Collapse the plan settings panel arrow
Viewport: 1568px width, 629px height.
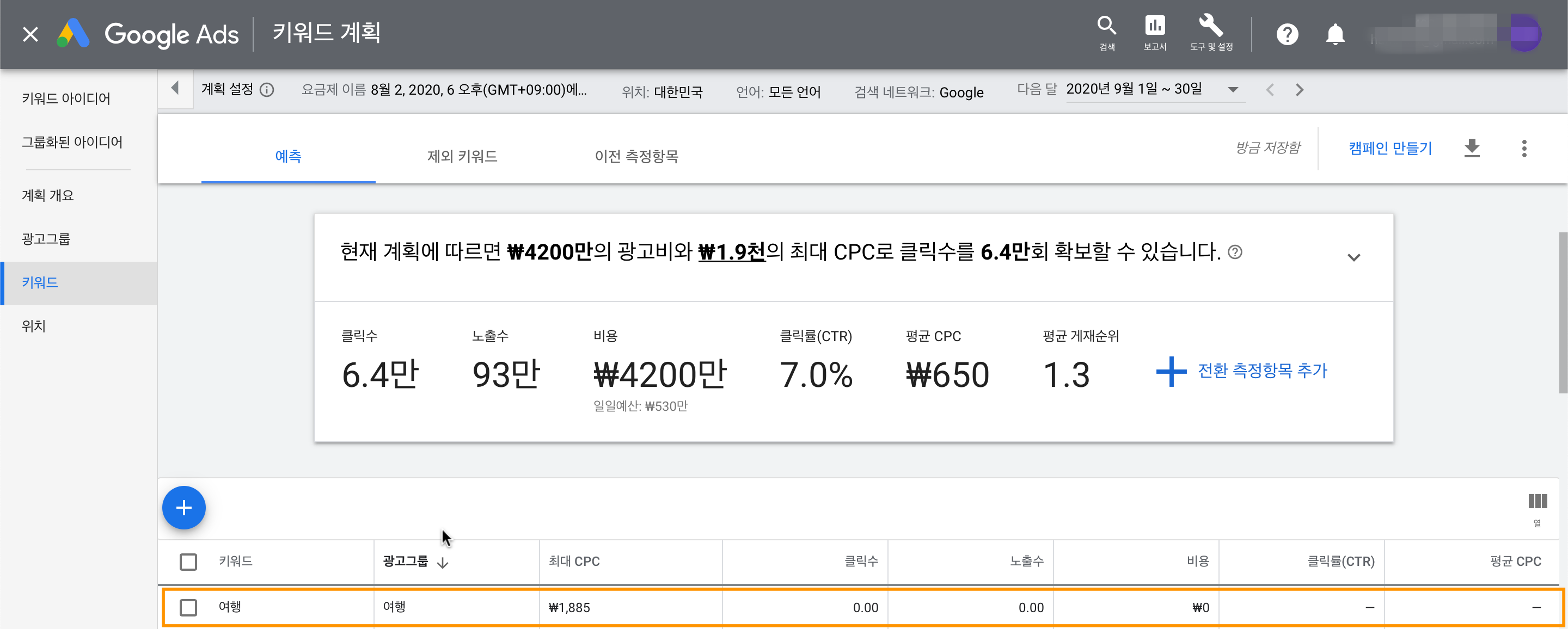(x=175, y=89)
